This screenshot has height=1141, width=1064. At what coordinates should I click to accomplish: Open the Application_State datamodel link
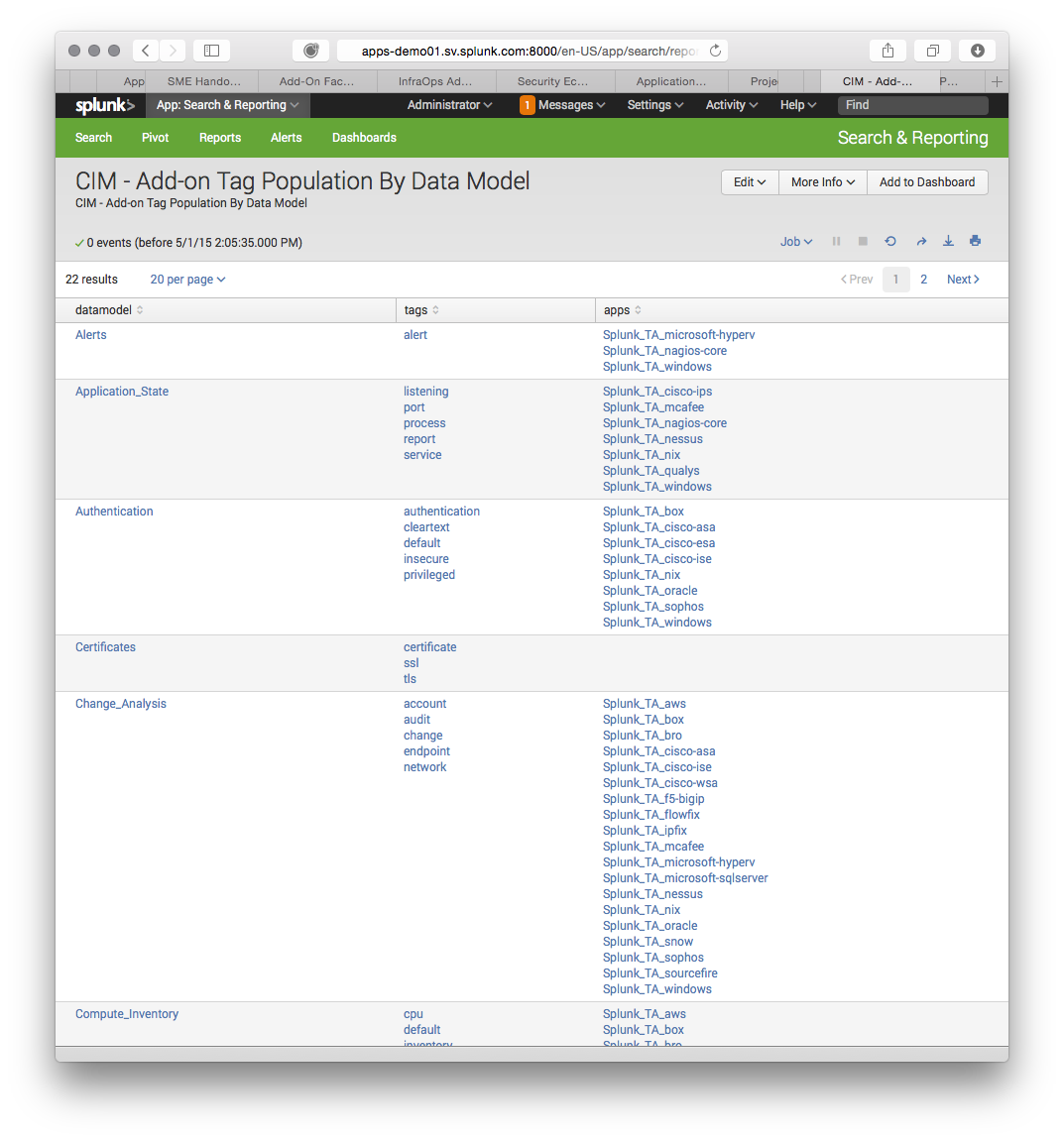[122, 392]
